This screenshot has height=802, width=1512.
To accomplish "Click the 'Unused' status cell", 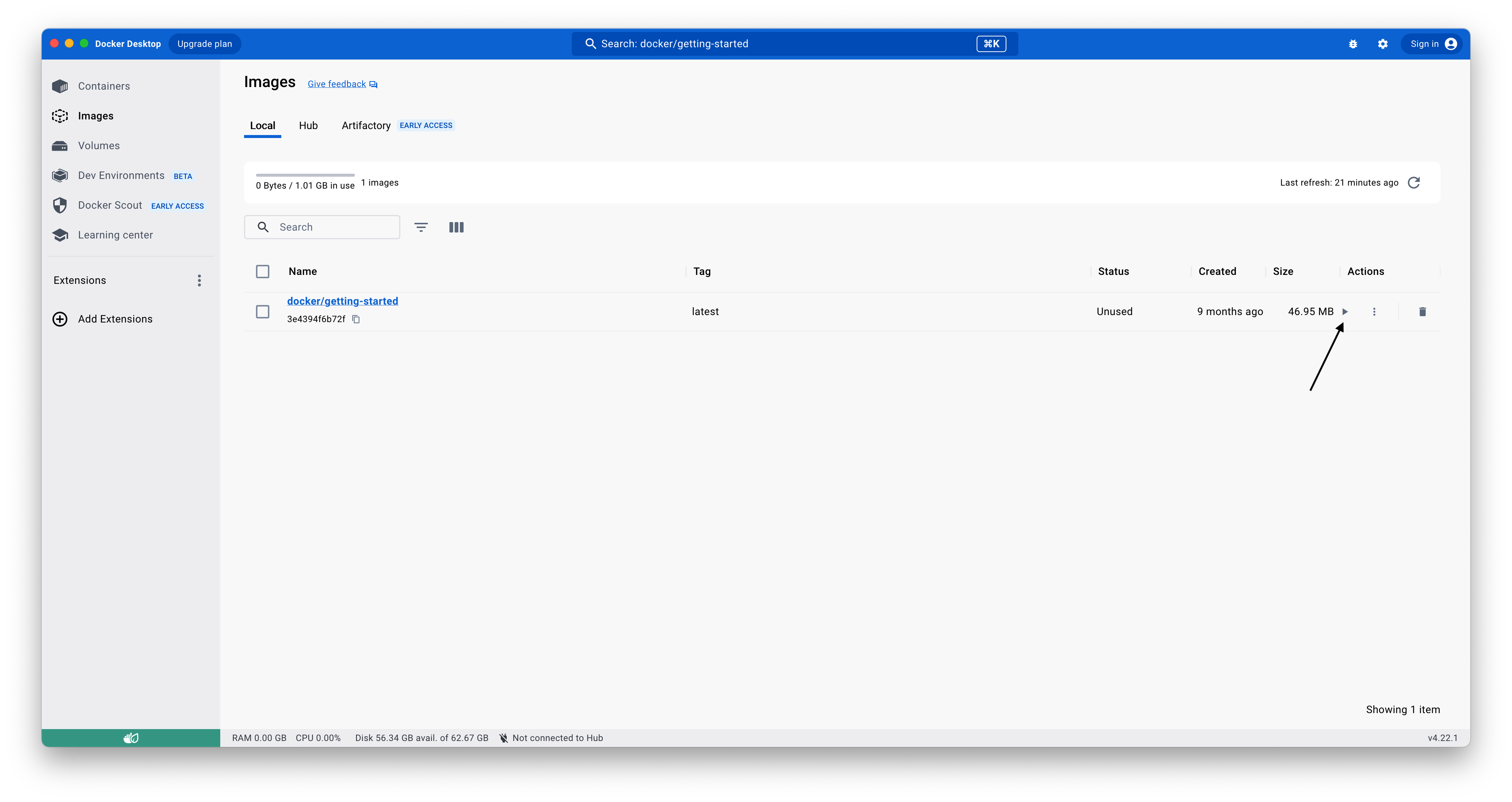I will 1115,311.
